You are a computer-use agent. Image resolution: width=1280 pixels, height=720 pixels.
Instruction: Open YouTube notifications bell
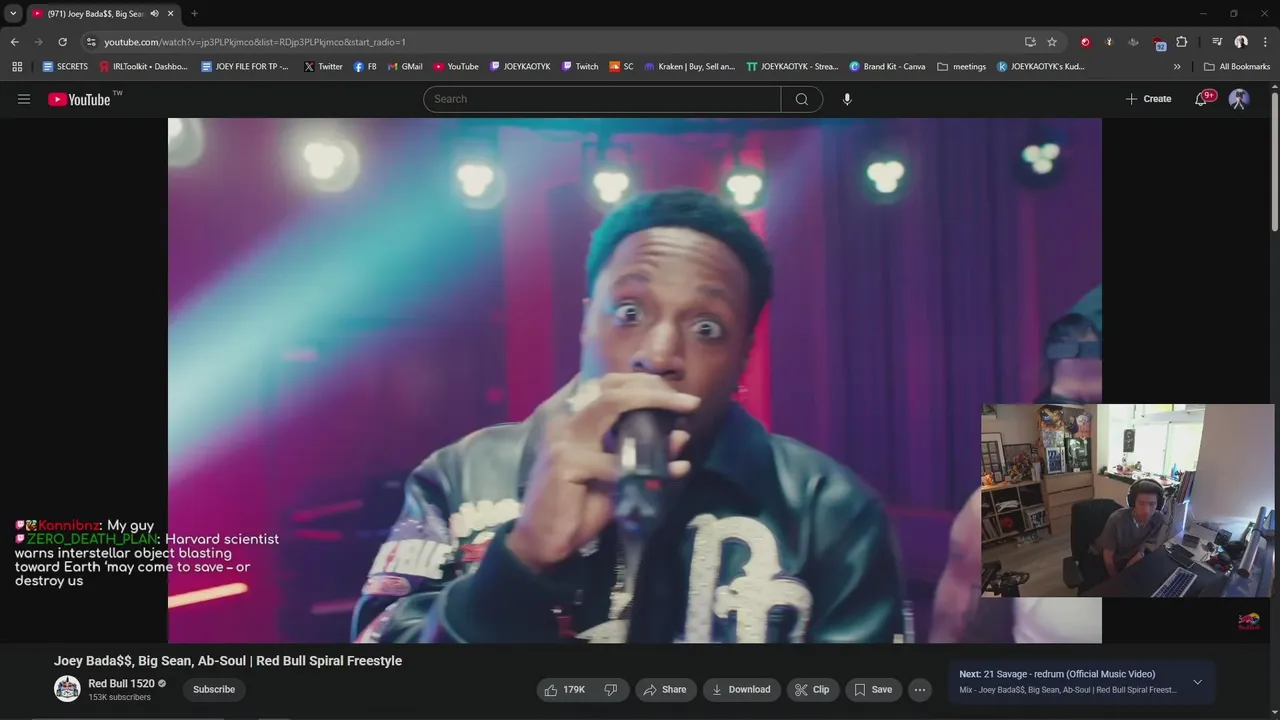click(x=1202, y=99)
